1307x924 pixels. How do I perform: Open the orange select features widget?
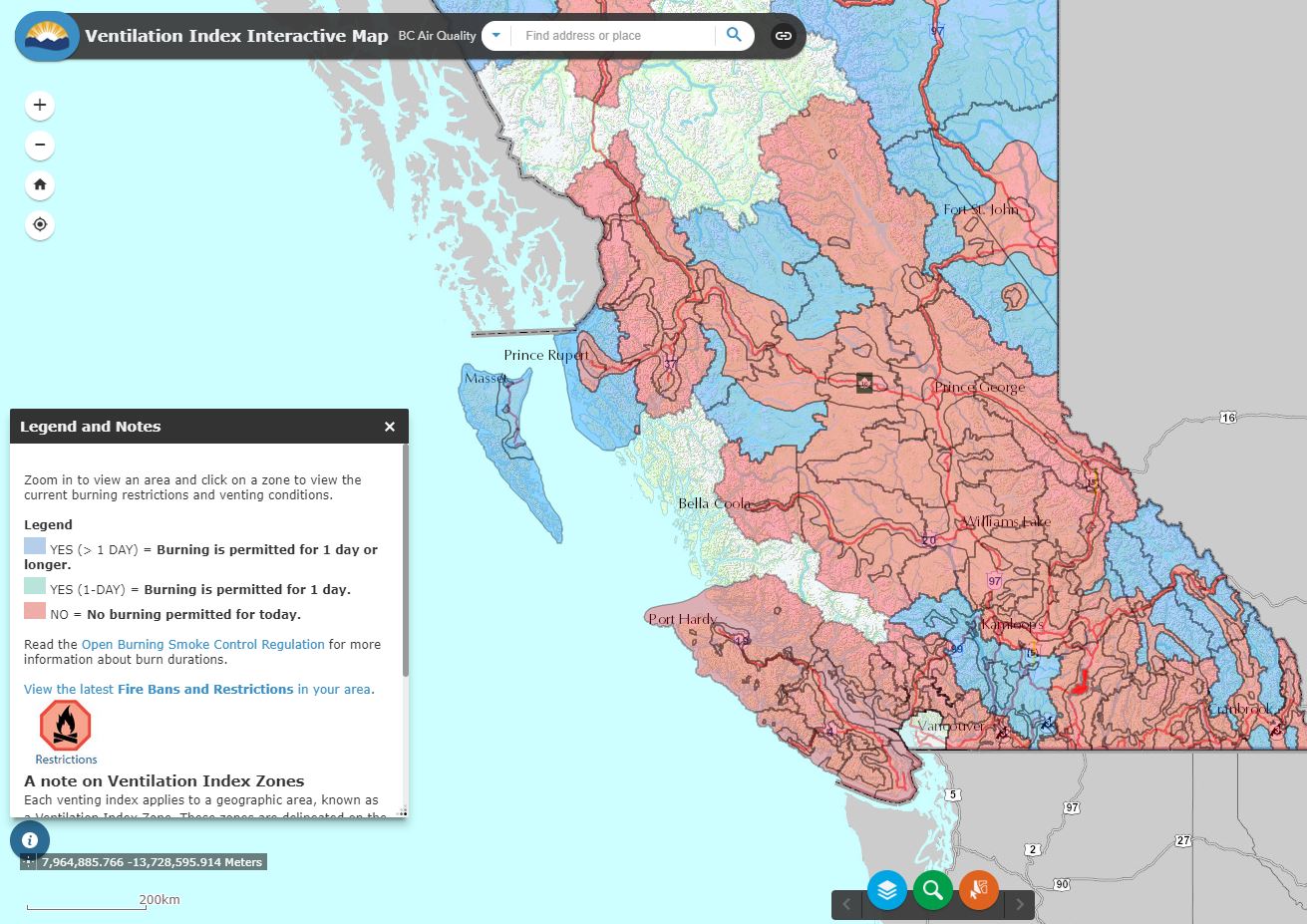click(x=978, y=890)
